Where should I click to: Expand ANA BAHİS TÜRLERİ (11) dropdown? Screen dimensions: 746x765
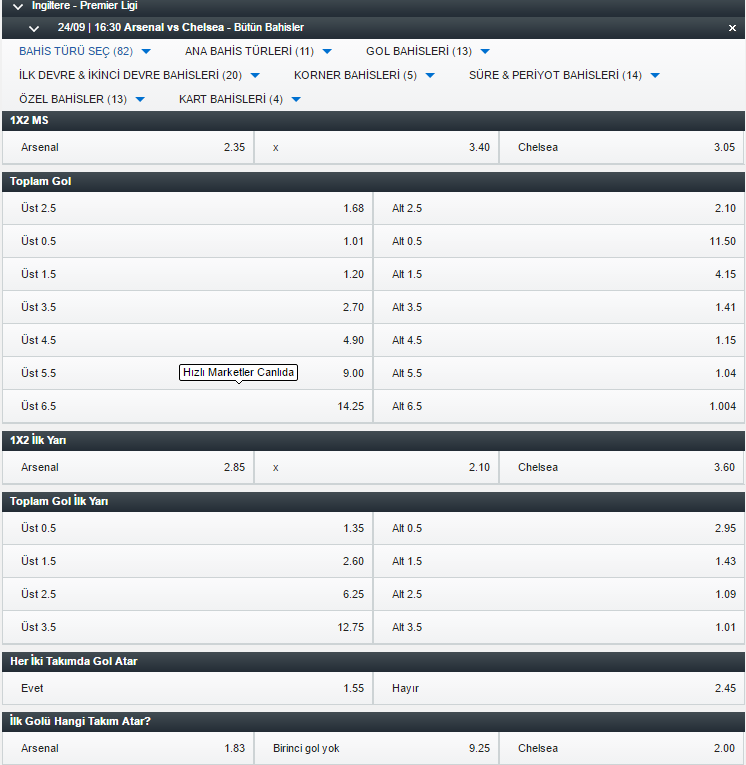327,51
